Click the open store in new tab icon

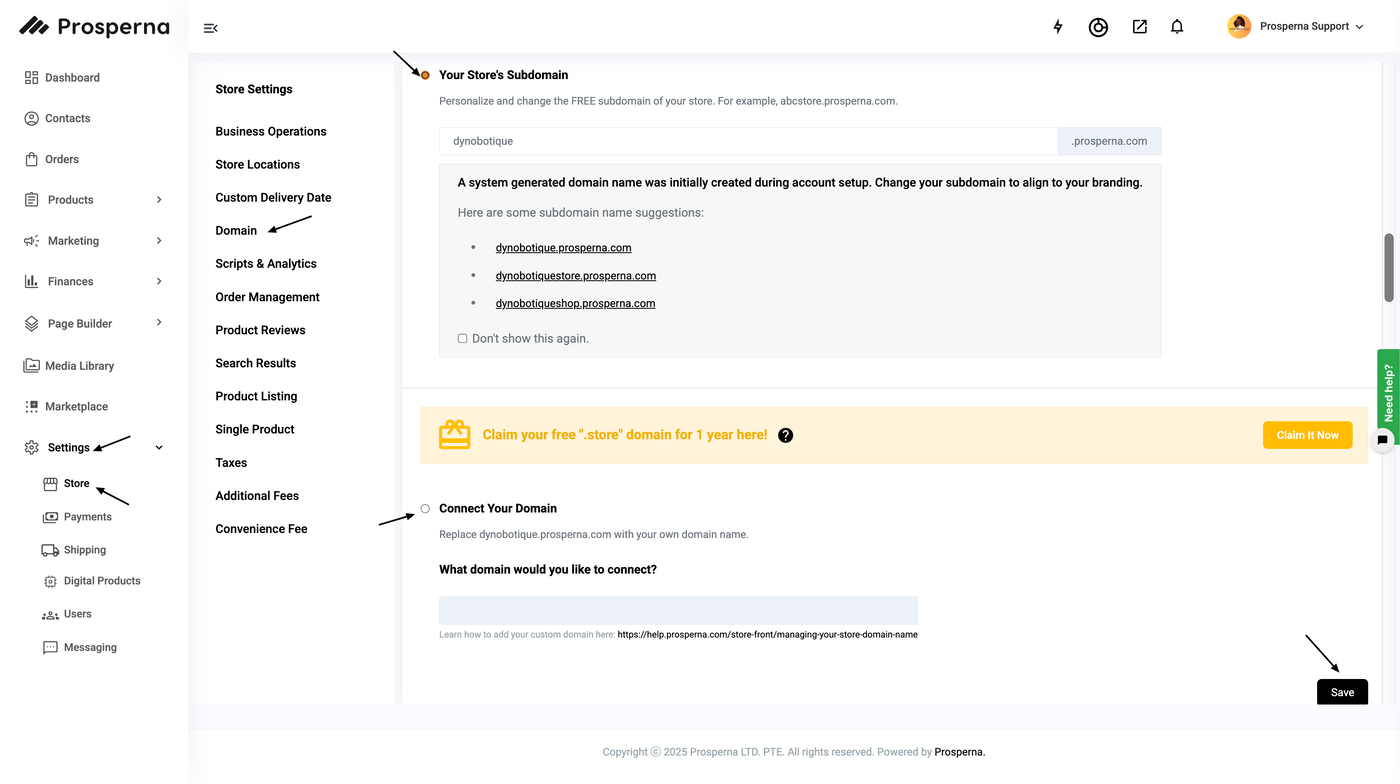[1139, 27]
